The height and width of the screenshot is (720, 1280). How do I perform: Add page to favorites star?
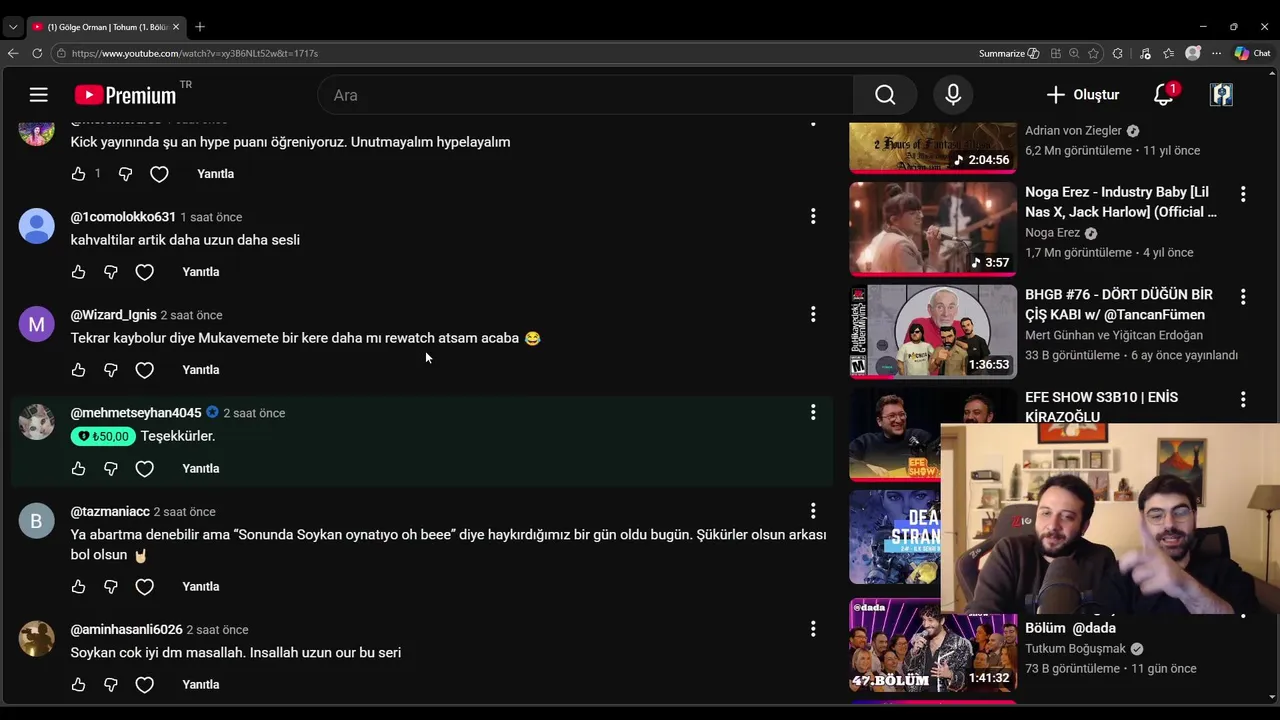[1093, 53]
